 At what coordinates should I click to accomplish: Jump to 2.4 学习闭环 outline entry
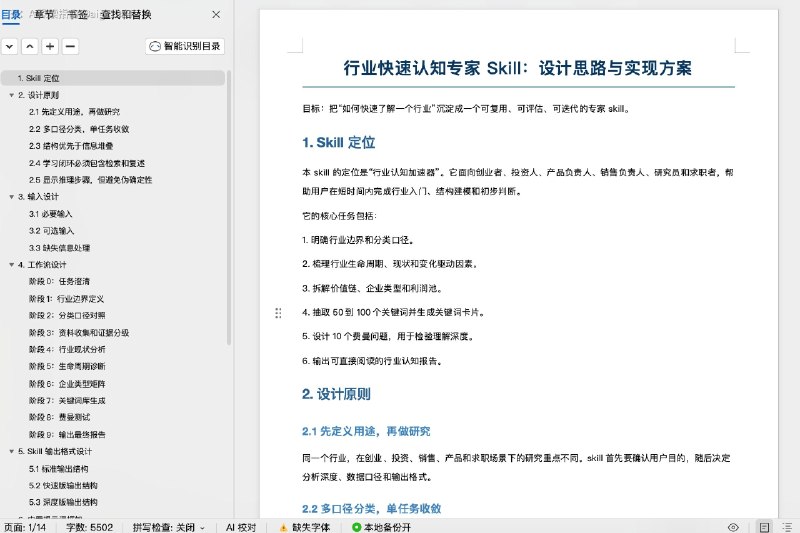87,163
